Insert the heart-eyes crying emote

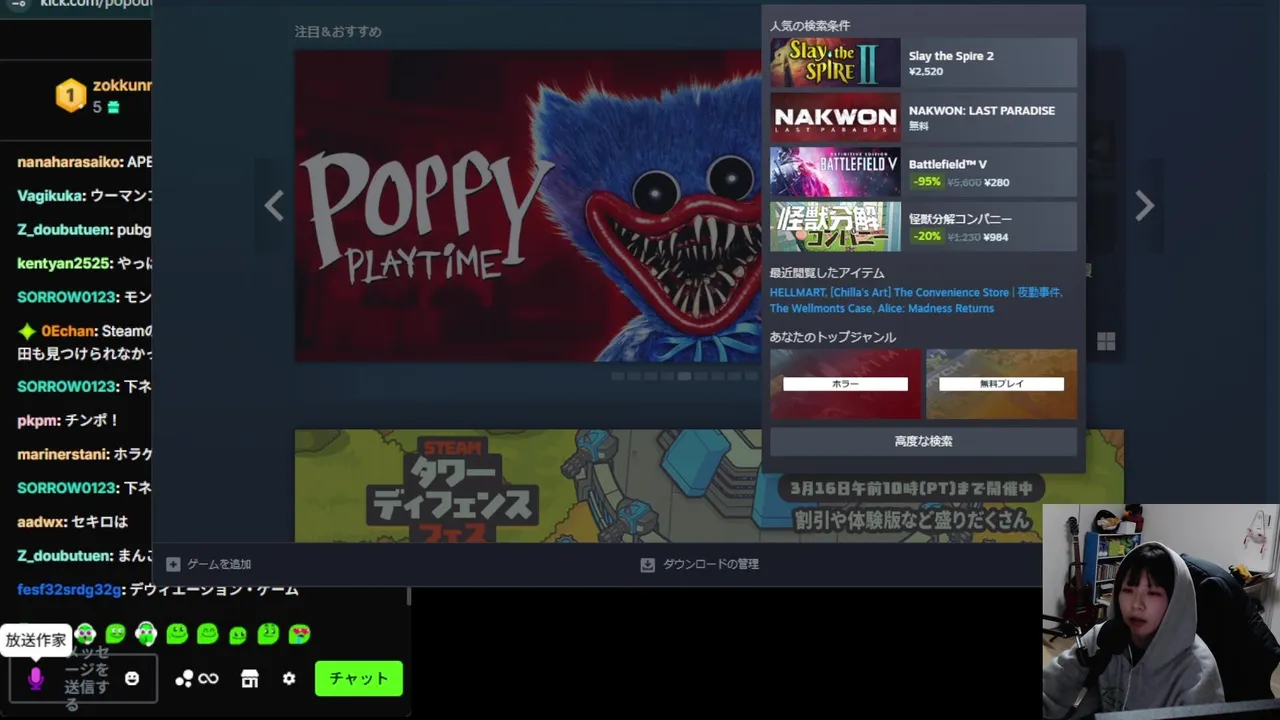(299, 634)
